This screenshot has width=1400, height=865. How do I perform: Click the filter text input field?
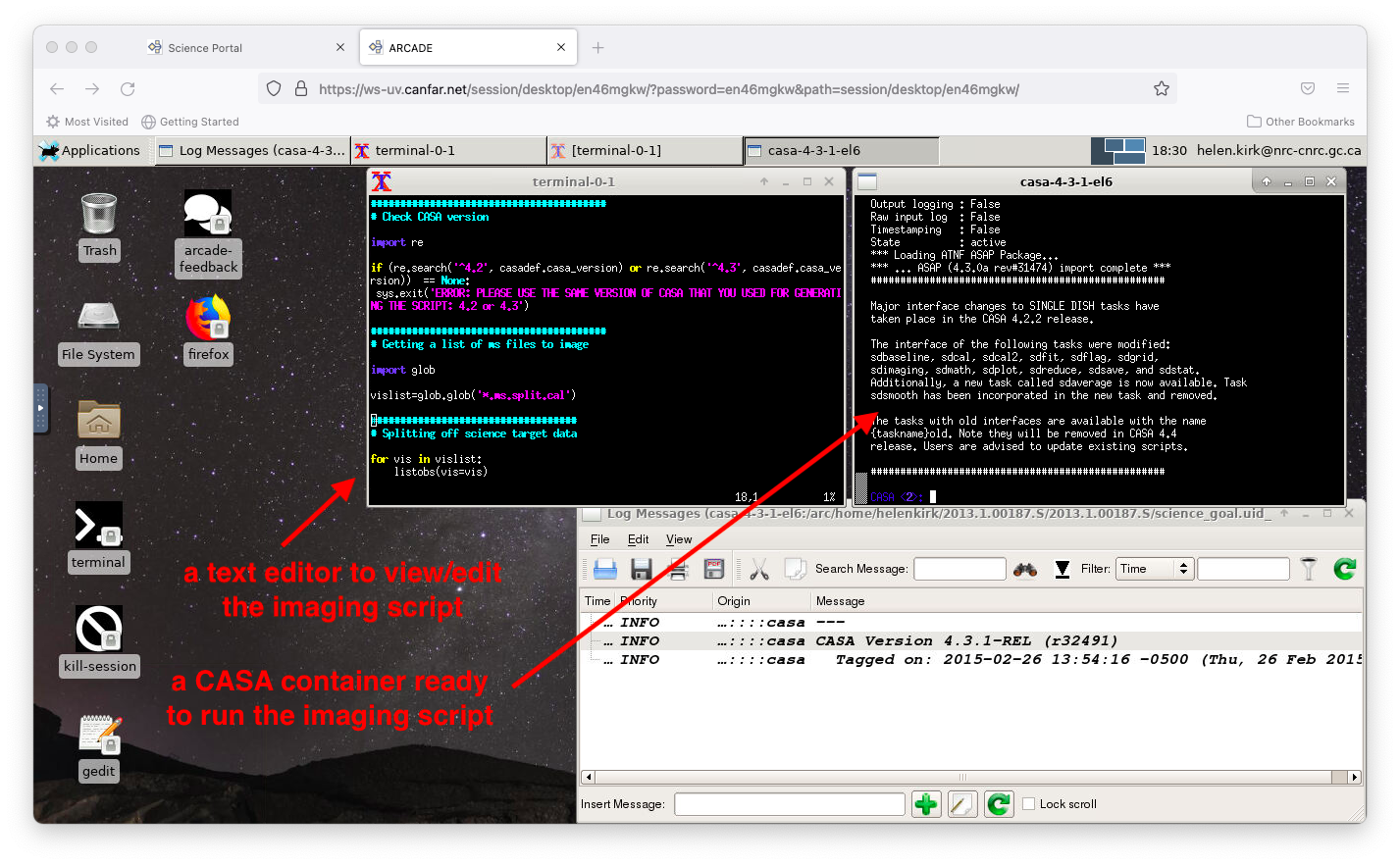pyautogui.click(x=1243, y=569)
